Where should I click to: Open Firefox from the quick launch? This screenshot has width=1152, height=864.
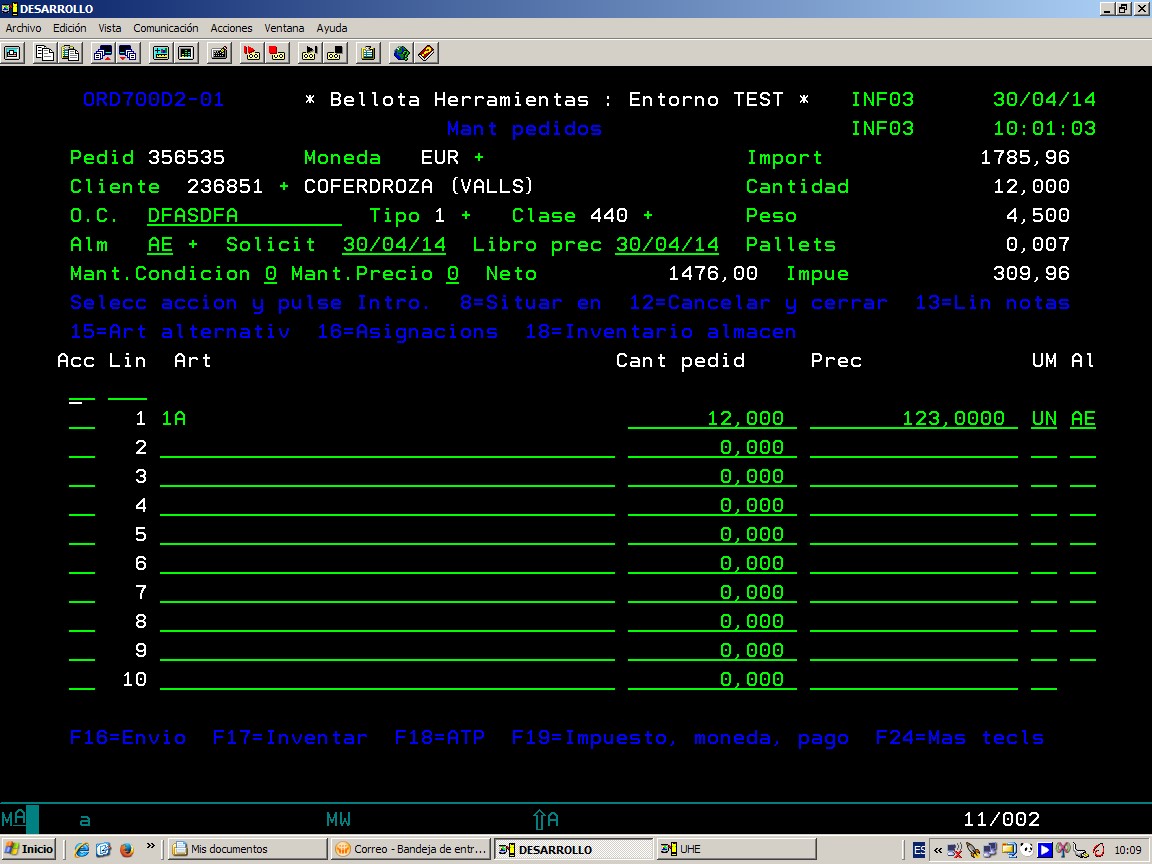[x=127, y=849]
